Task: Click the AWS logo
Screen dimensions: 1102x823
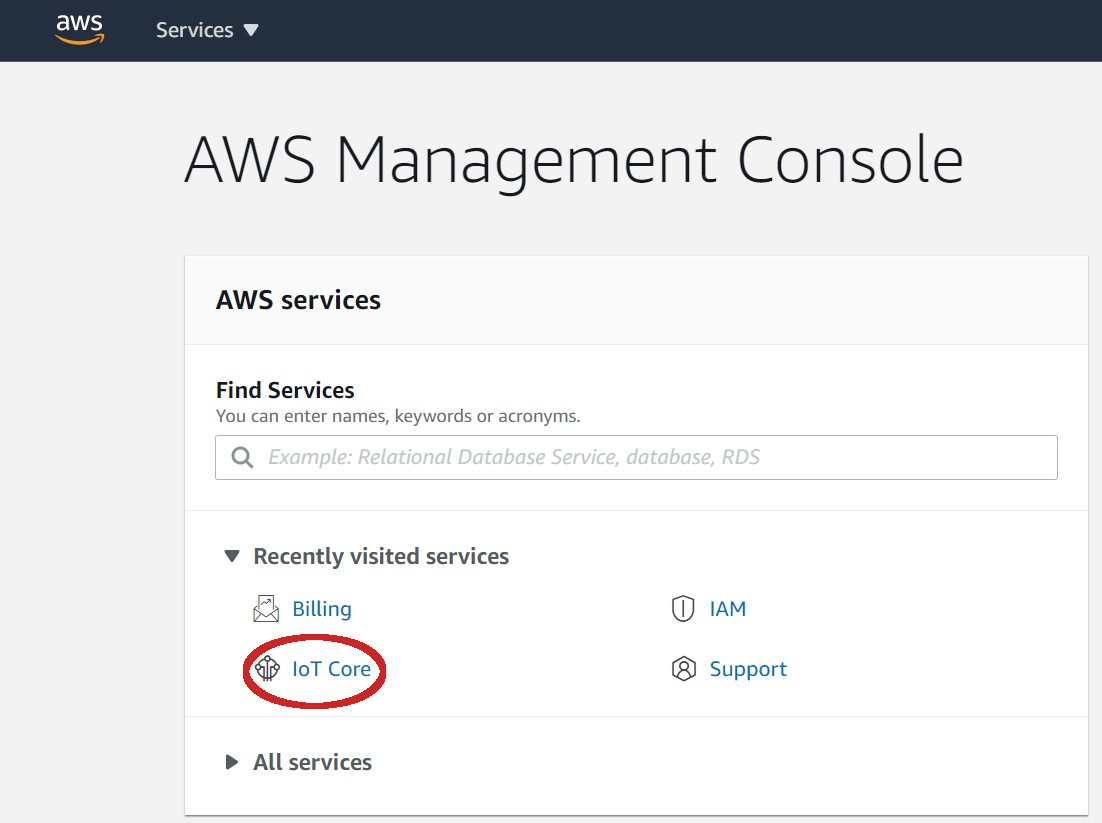Action: click(x=80, y=29)
